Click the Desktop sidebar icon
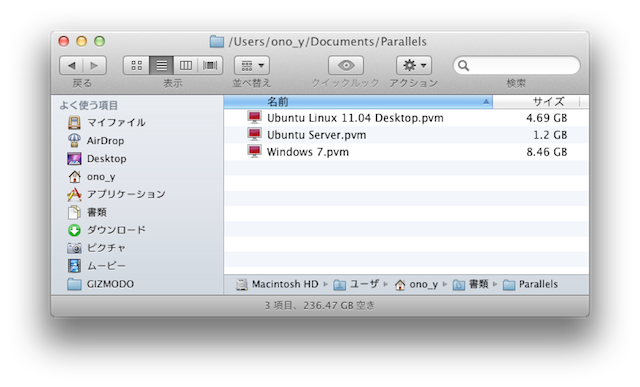Screen dimensions: 640x387 click(x=74, y=158)
